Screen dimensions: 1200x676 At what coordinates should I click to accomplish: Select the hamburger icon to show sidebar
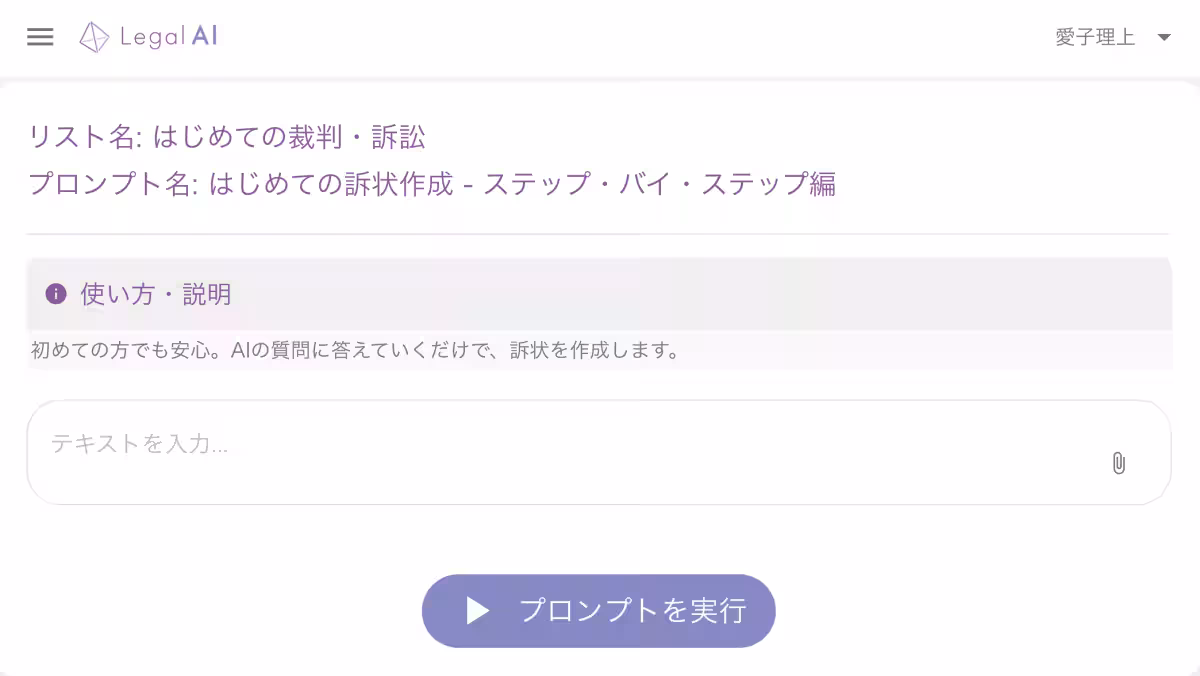40,36
